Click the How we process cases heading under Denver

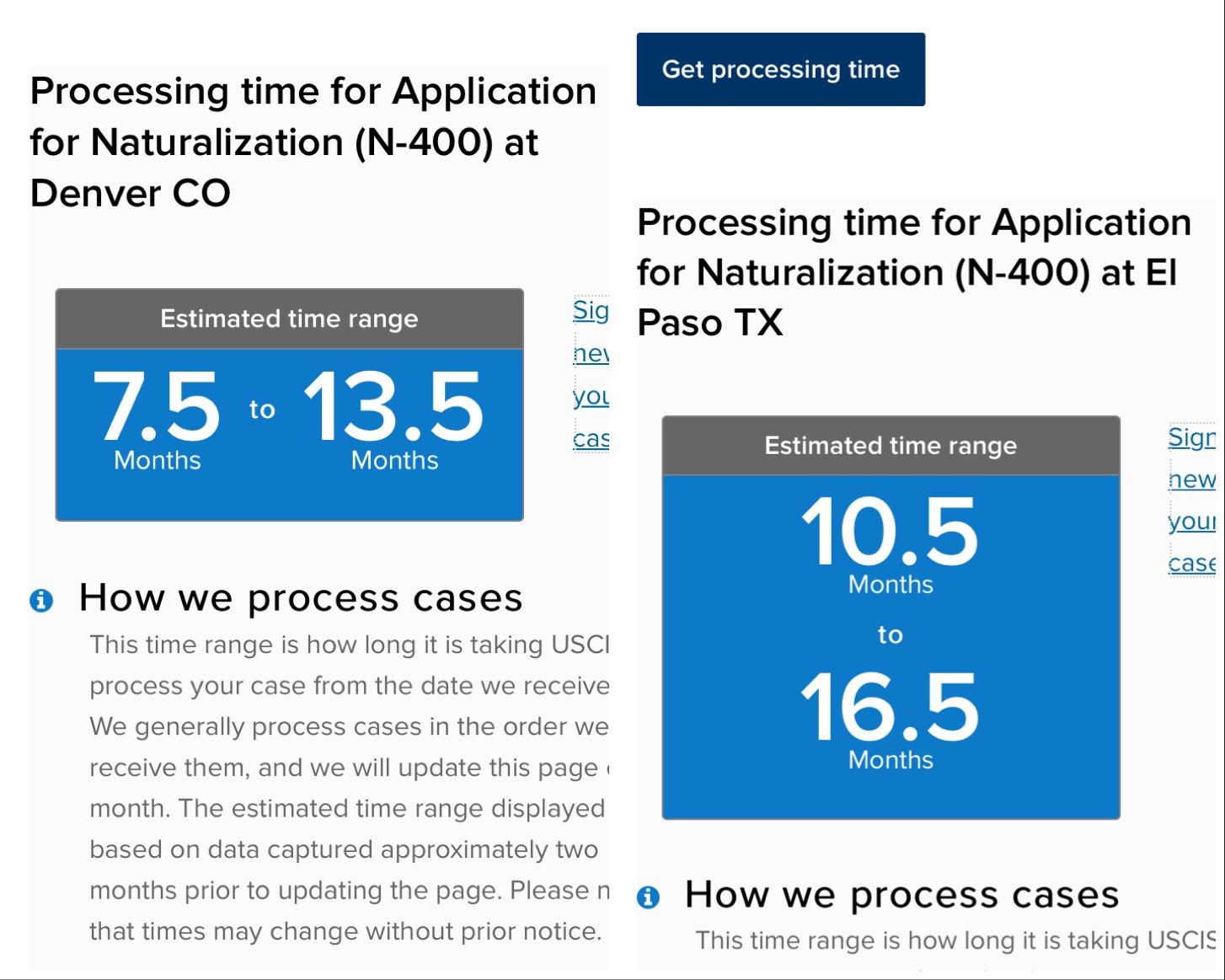point(301,597)
